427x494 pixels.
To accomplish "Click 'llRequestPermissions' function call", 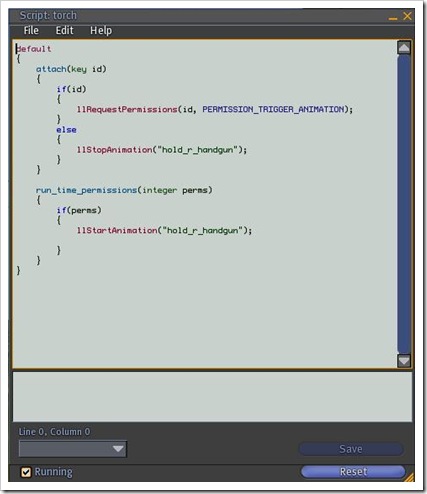I will 127,109.
